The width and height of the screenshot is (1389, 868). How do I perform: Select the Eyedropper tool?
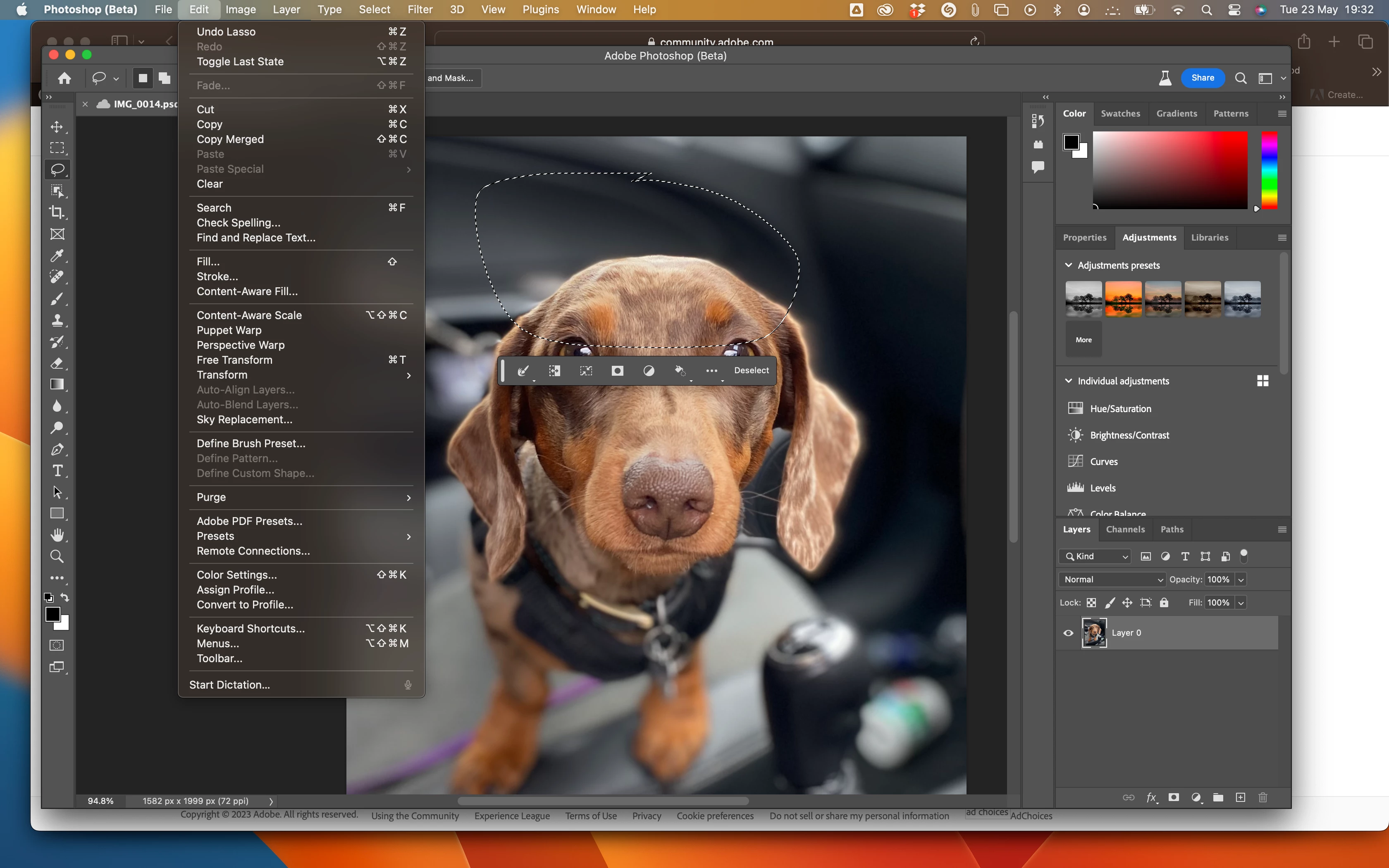click(x=56, y=255)
